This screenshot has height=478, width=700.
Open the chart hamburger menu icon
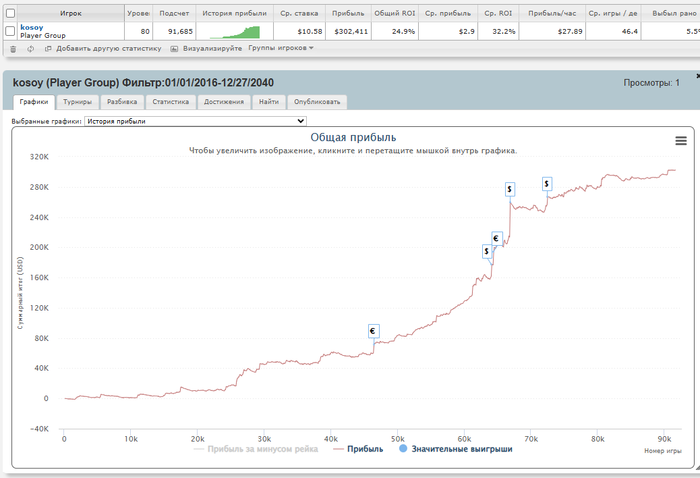pos(681,141)
